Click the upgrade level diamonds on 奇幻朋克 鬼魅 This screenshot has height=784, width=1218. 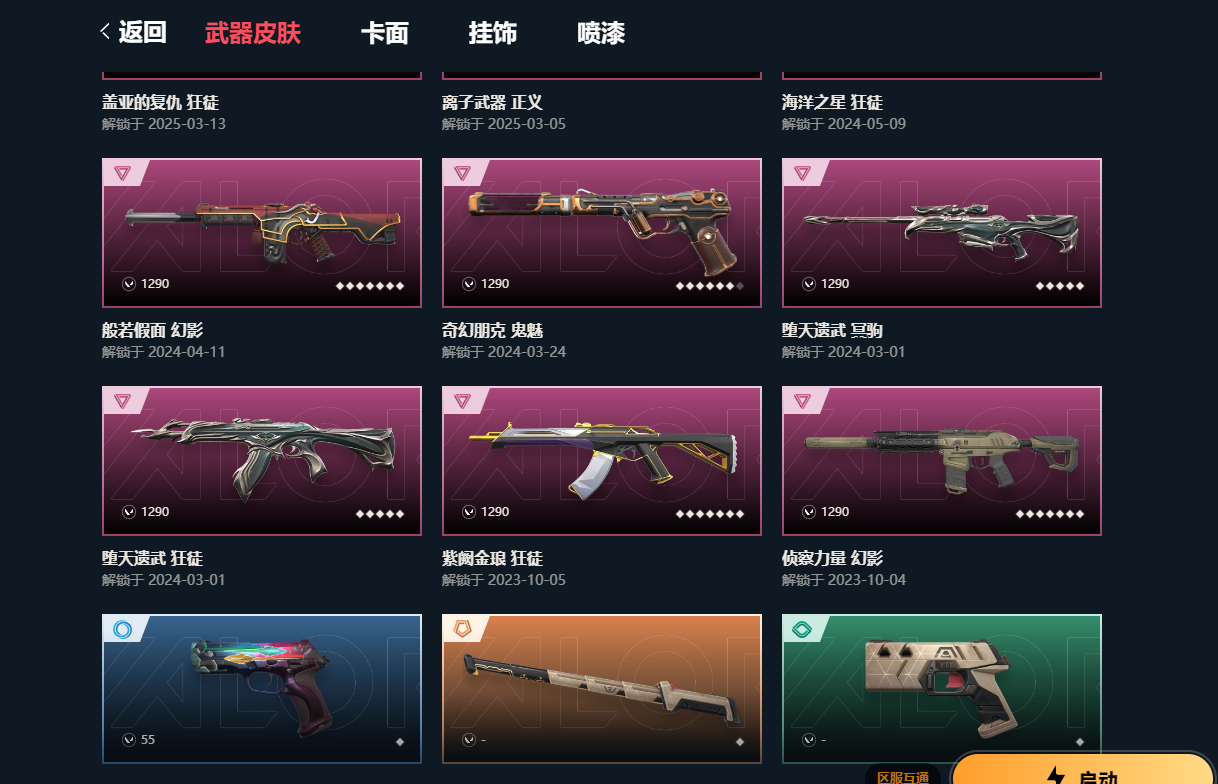[x=710, y=285]
